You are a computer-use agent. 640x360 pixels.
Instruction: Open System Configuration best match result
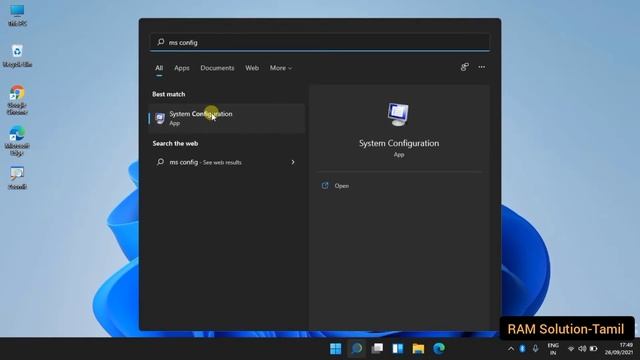click(x=227, y=118)
